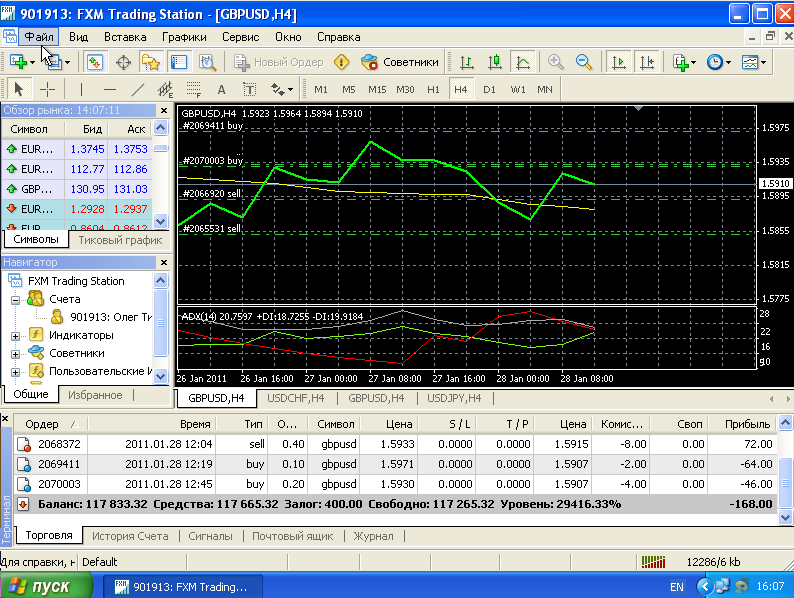Switch timeframe to M15

click(377, 90)
